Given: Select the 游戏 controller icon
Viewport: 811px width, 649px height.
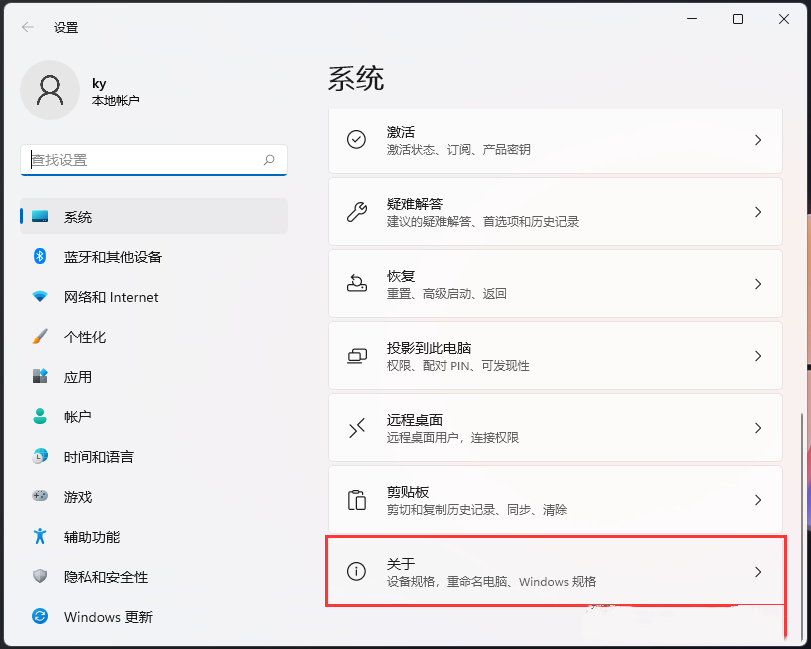Looking at the screenshot, I should pyautogui.click(x=38, y=497).
